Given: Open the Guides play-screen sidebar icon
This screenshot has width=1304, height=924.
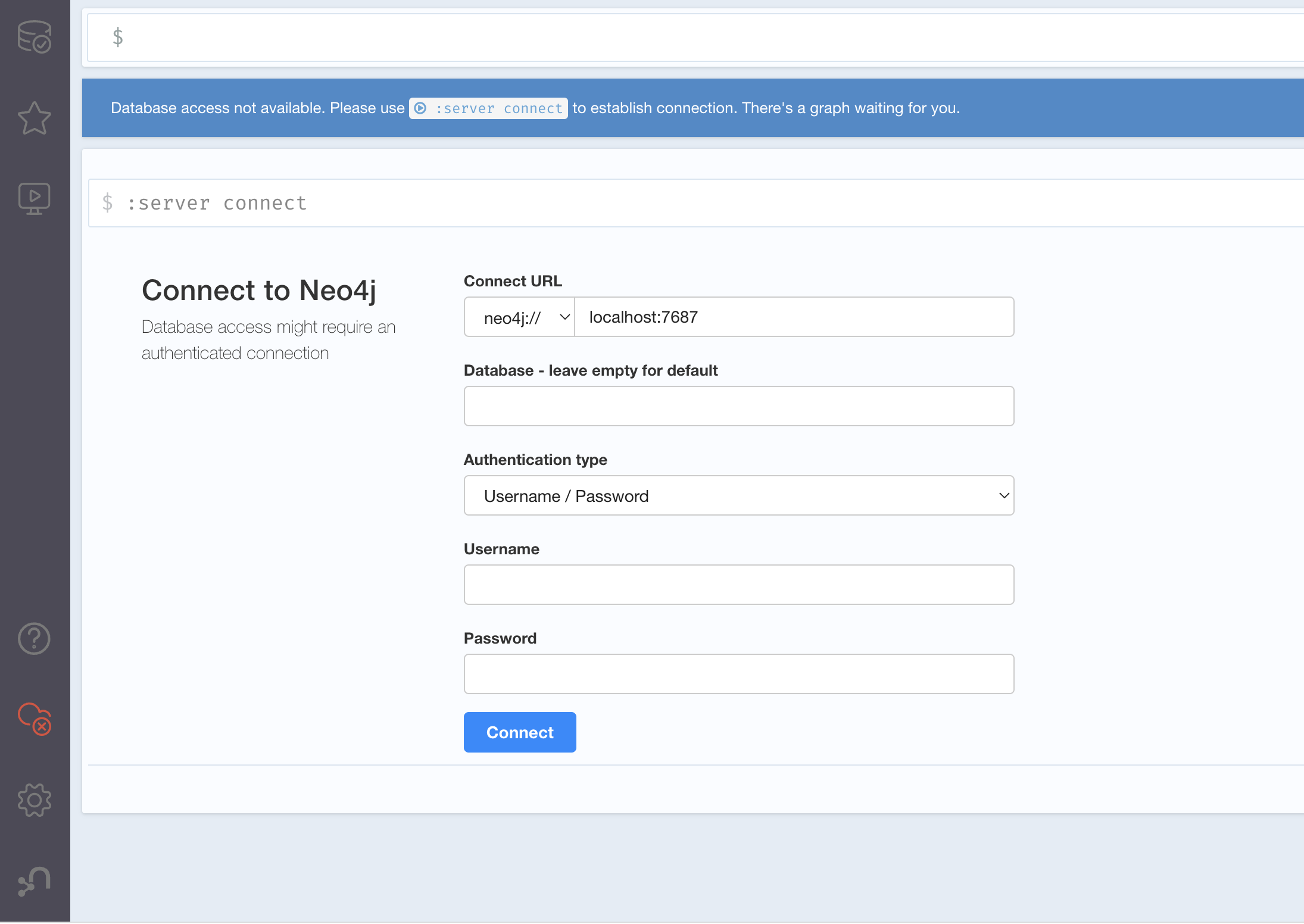Looking at the screenshot, I should coord(35,199).
